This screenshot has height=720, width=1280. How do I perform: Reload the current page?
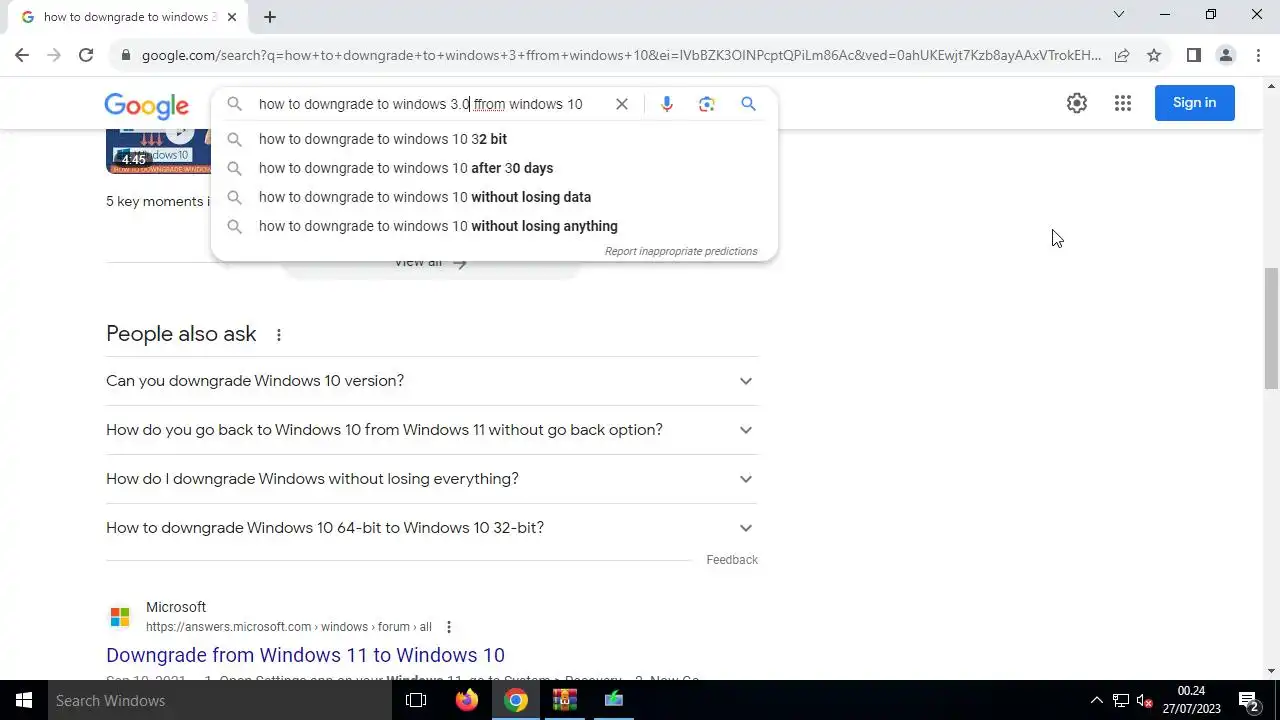coord(86,55)
